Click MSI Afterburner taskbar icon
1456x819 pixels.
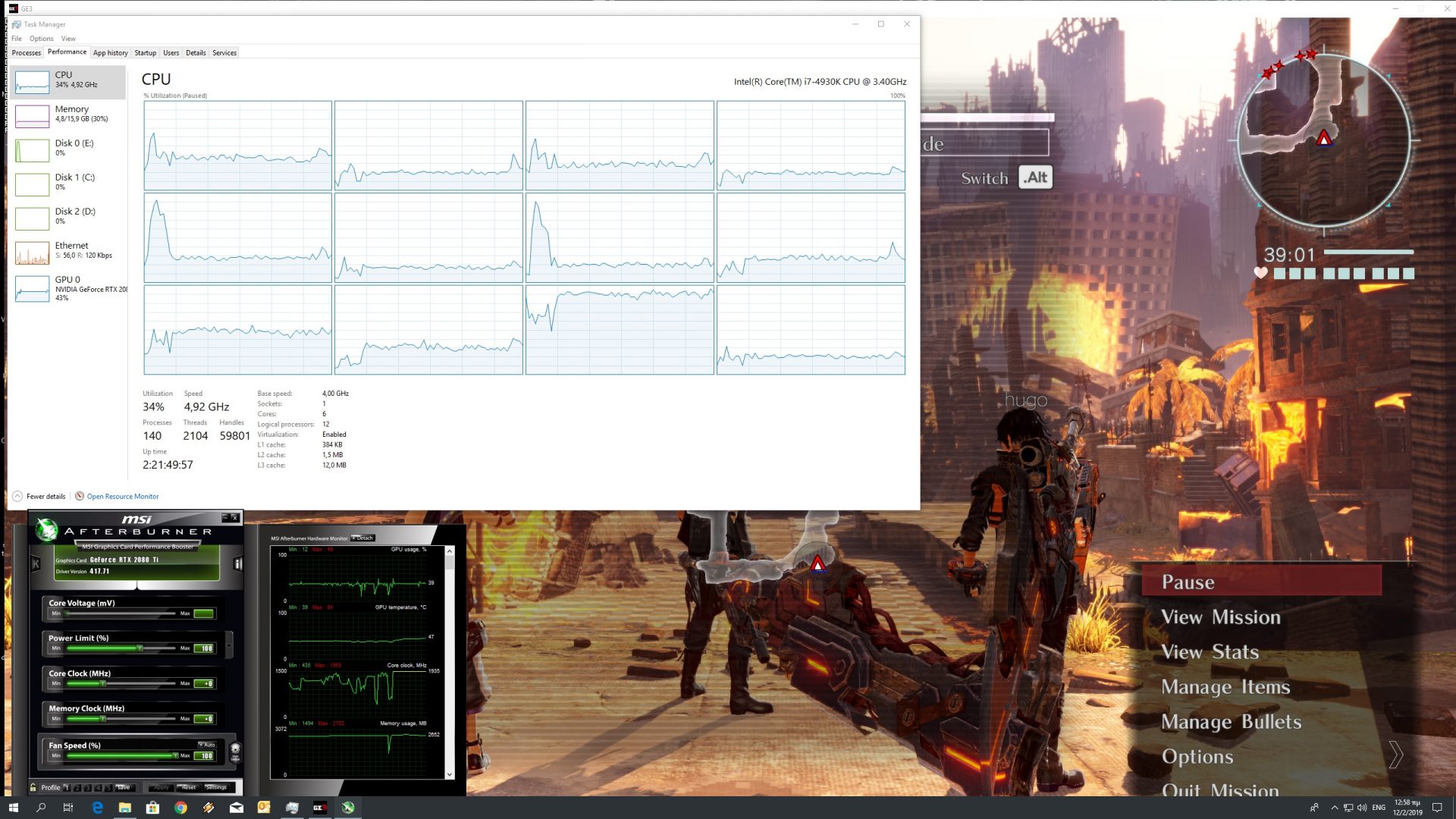(x=348, y=808)
